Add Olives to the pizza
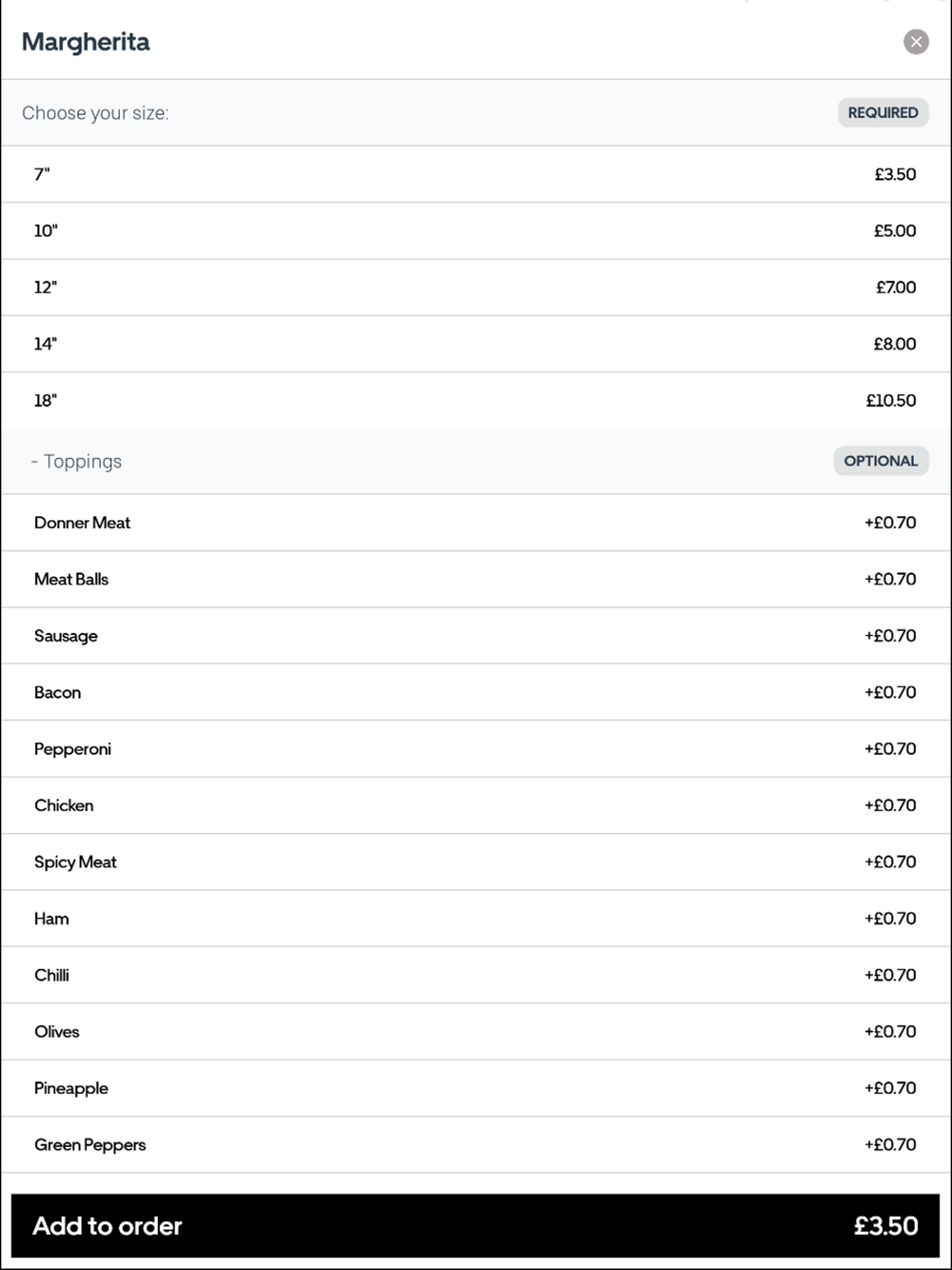Image resolution: width=952 pixels, height=1270 pixels. 476,1032
